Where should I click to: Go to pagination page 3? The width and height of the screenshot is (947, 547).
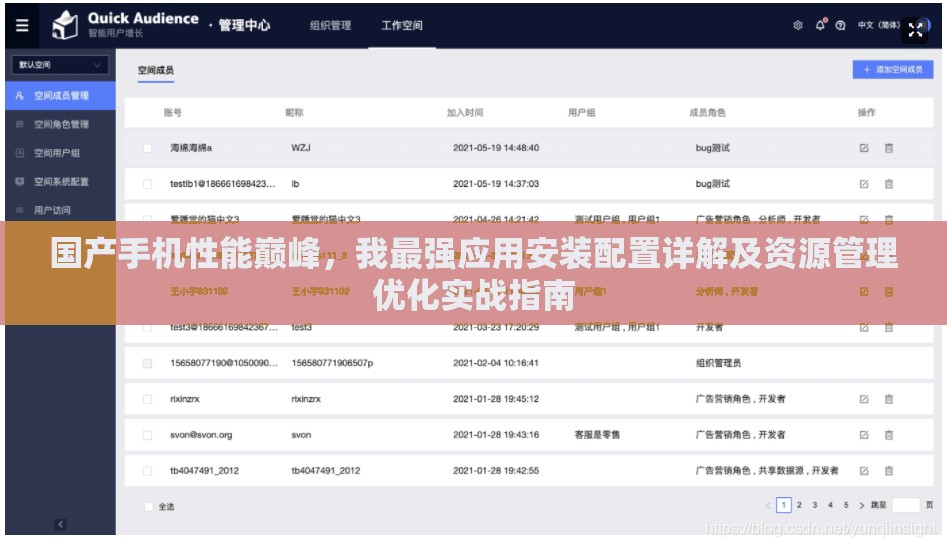pos(815,505)
